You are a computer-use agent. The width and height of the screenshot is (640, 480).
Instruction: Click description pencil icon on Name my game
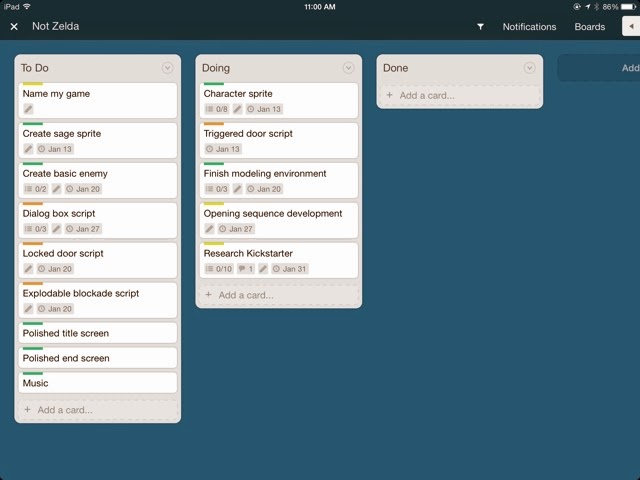tap(28, 109)
